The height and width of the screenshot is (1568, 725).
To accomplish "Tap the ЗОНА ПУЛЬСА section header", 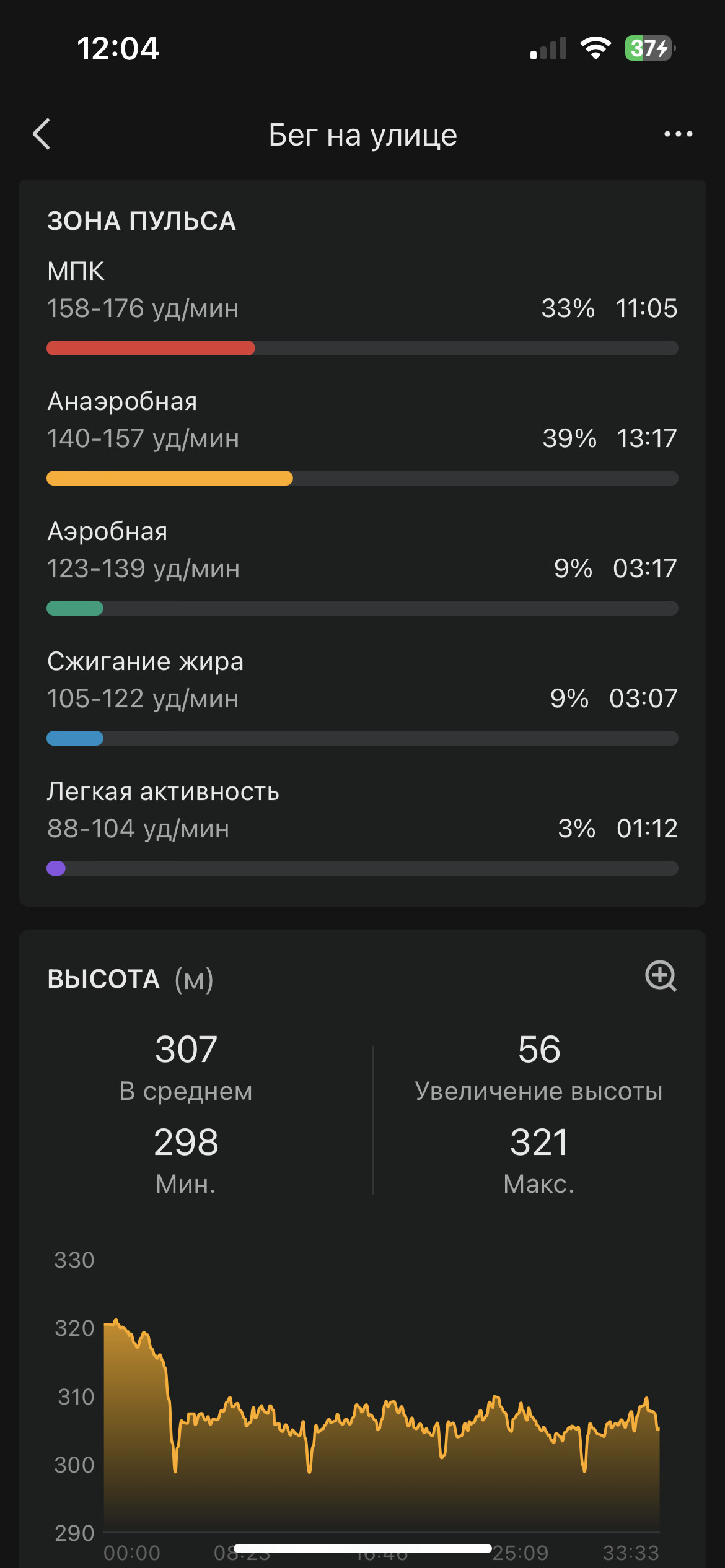I will tap(142, 221).
